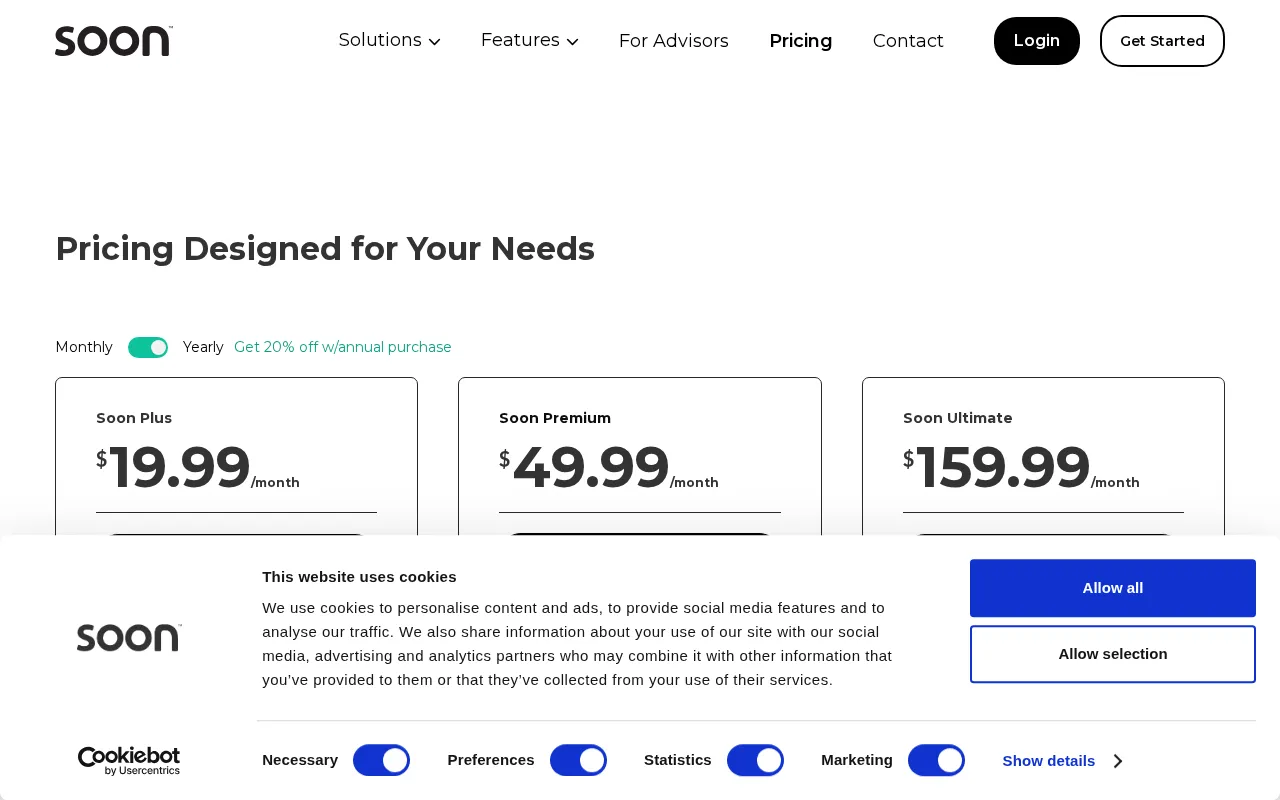This screenshot has width=1280, height=800.
Task: Click the Soon Premium plan title
Action: click(x=555, y=418)
